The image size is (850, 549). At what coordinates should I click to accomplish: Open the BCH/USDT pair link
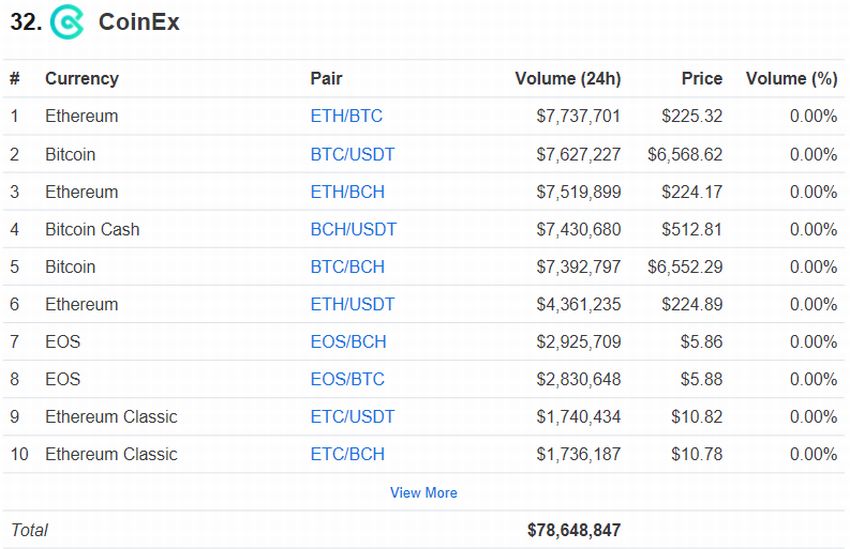(x=353, y=229)
